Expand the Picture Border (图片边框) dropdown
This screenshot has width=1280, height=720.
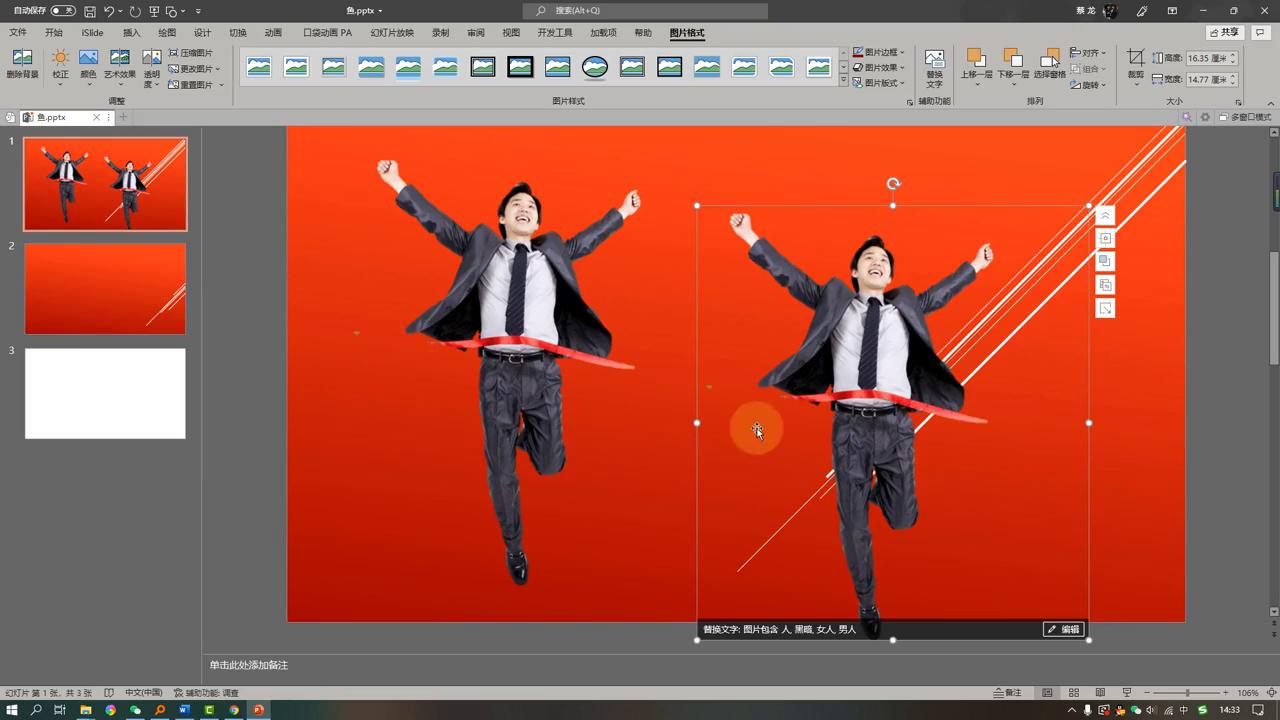coord(879,52)
